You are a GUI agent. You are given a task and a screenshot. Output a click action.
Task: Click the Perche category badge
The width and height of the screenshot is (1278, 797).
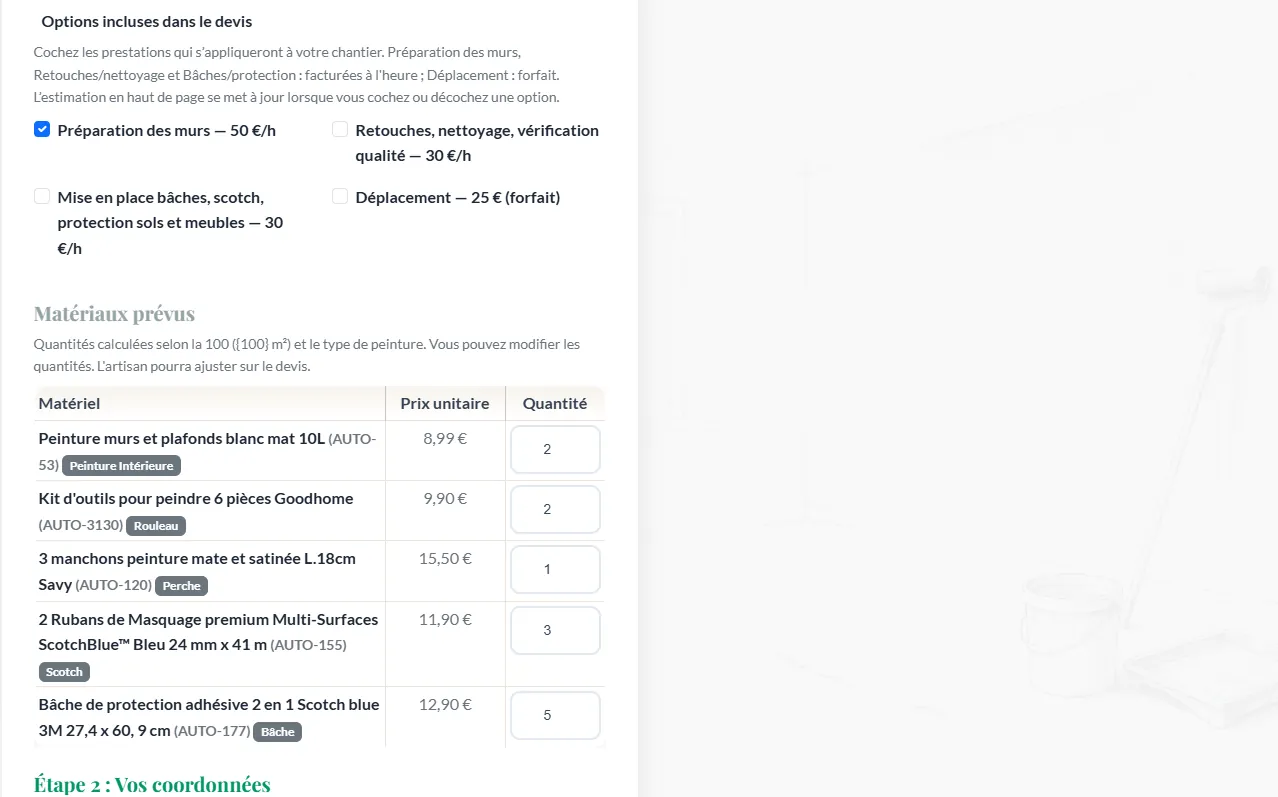click(x=181, y=586)
